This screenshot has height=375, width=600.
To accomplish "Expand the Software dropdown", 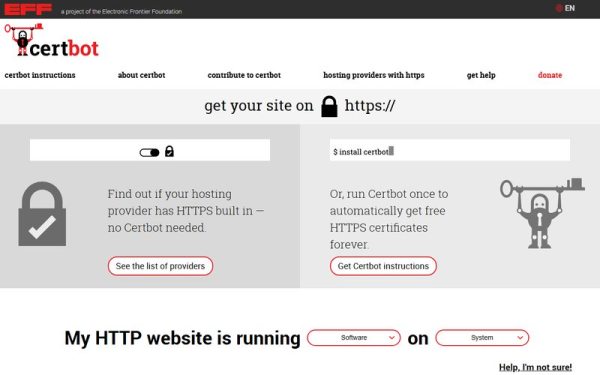I will tap(354, 338).
